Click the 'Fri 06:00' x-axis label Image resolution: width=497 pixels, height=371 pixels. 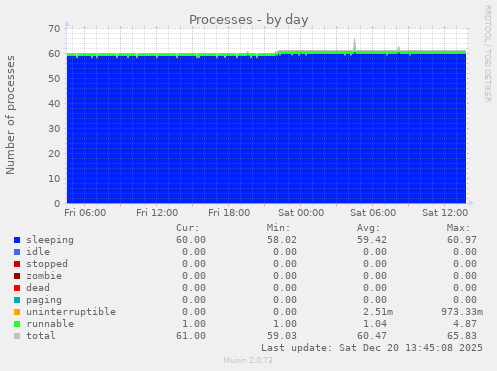coord(85,213)
